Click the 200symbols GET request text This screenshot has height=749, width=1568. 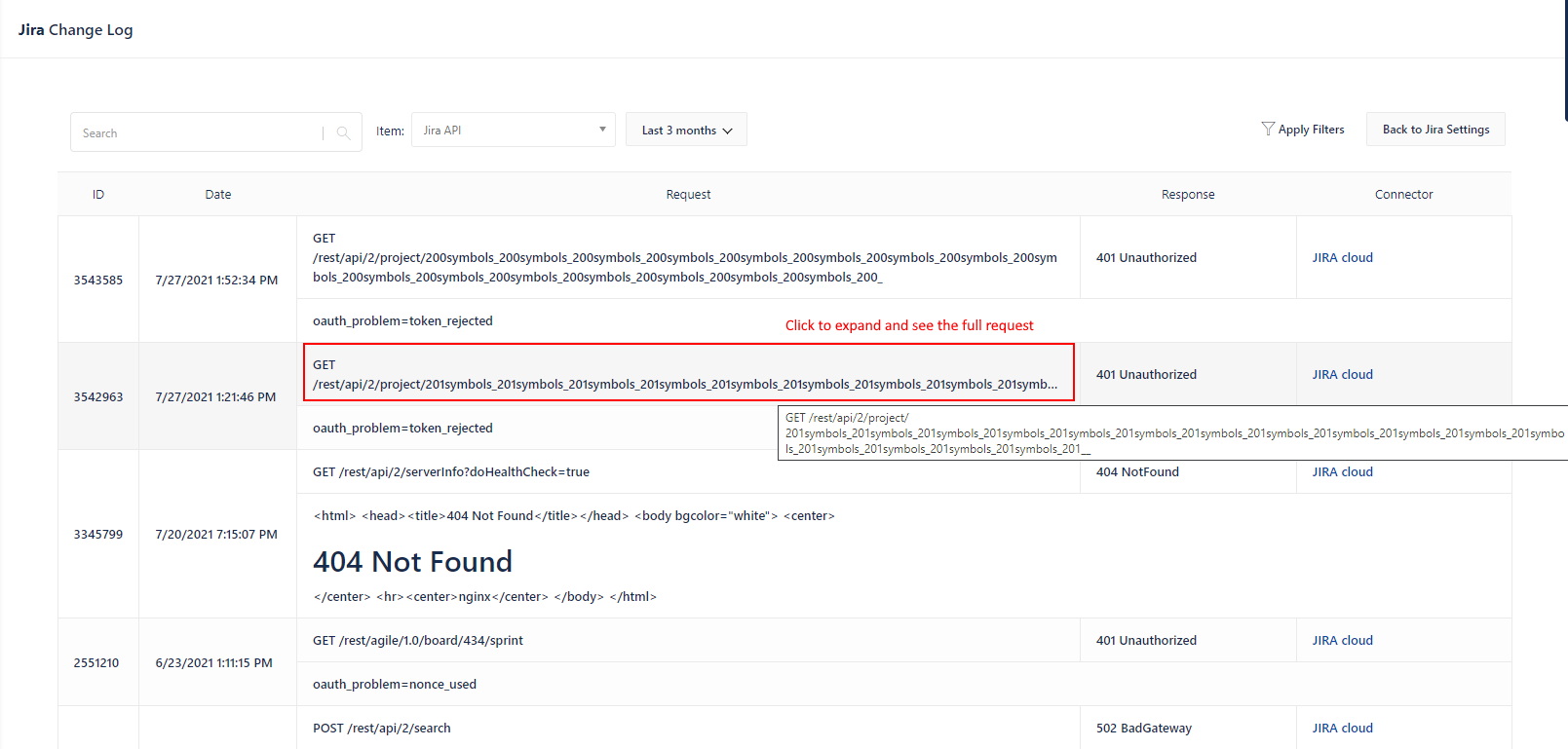[x=685, y=257]
